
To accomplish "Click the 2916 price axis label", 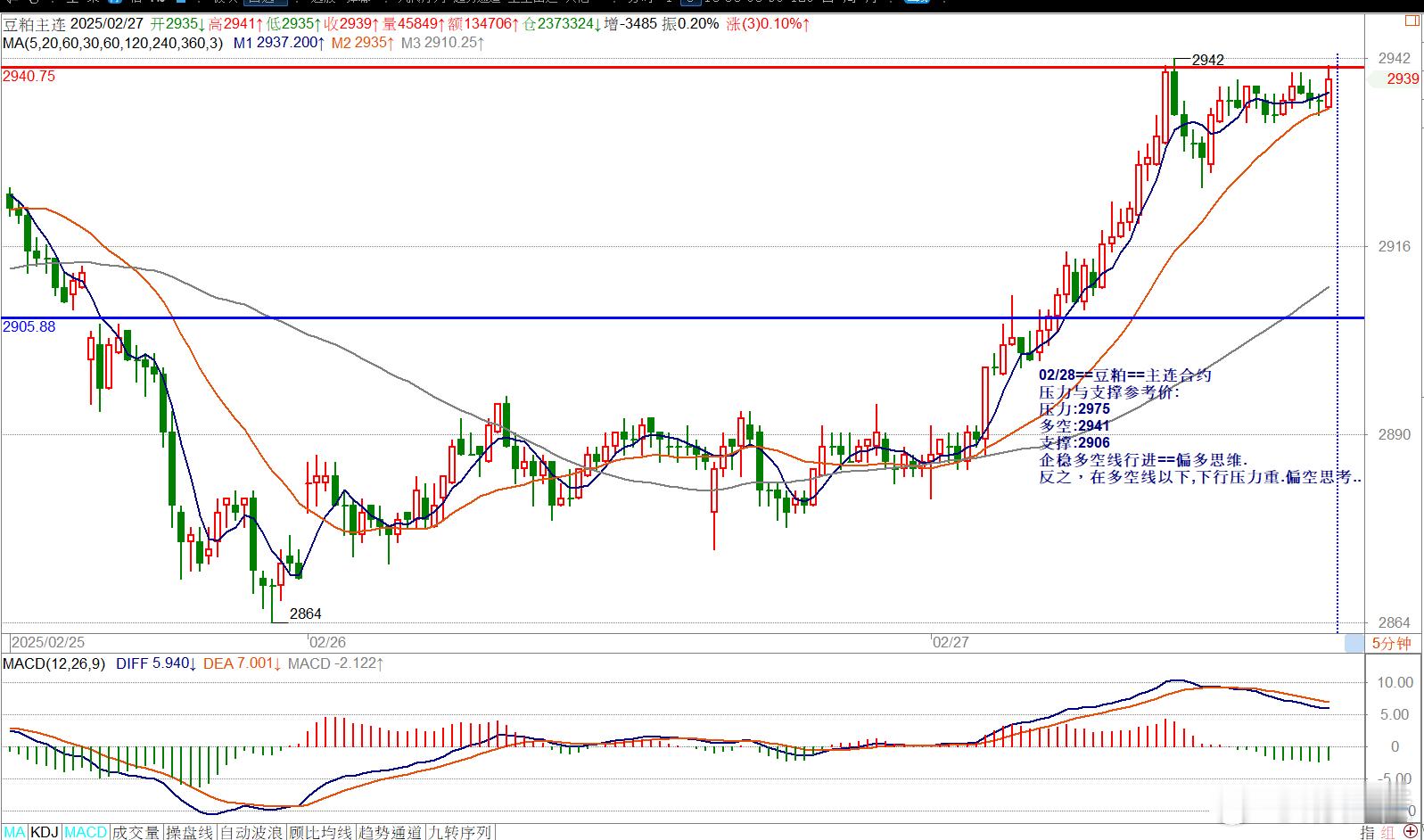I will [x=1395, y=246].
